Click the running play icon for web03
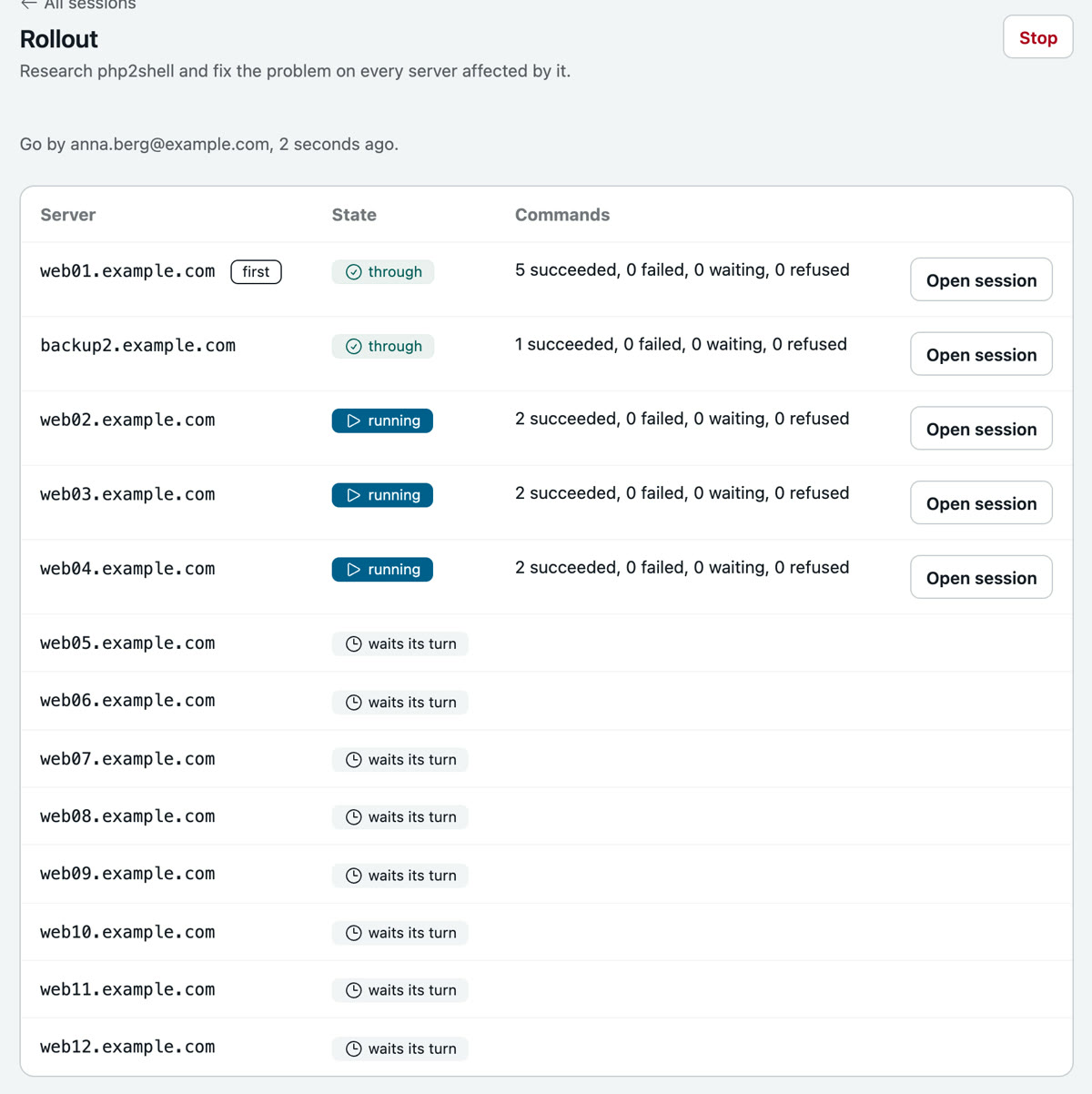Viewport: 1092px width, 1094px height. pyautogui.click(x=354, y=495)
